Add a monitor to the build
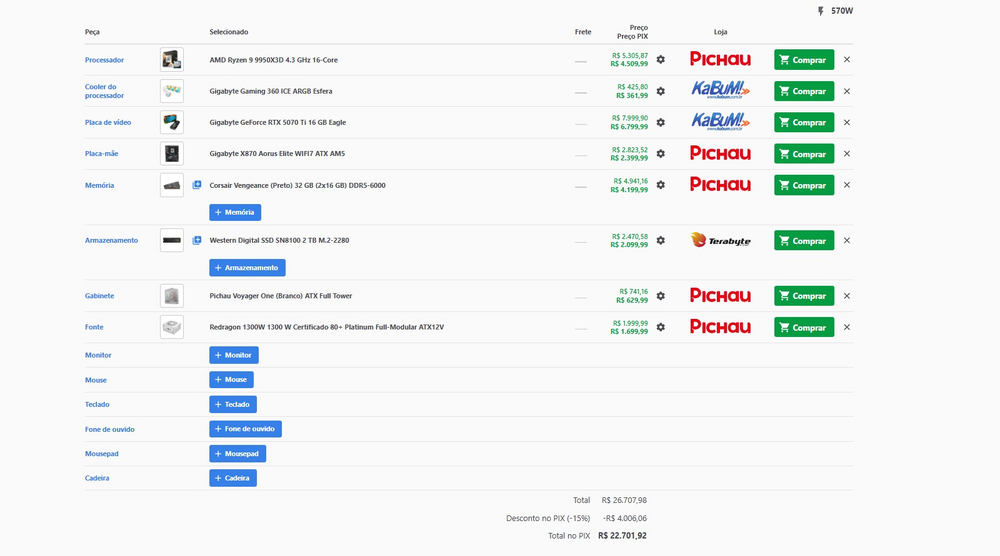 [233, 355]
